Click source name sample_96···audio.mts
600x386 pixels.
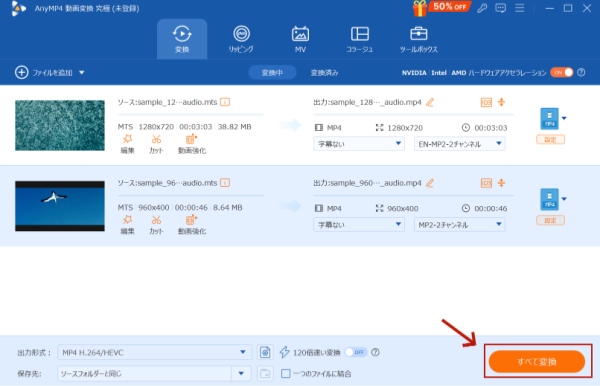point(178,183)
